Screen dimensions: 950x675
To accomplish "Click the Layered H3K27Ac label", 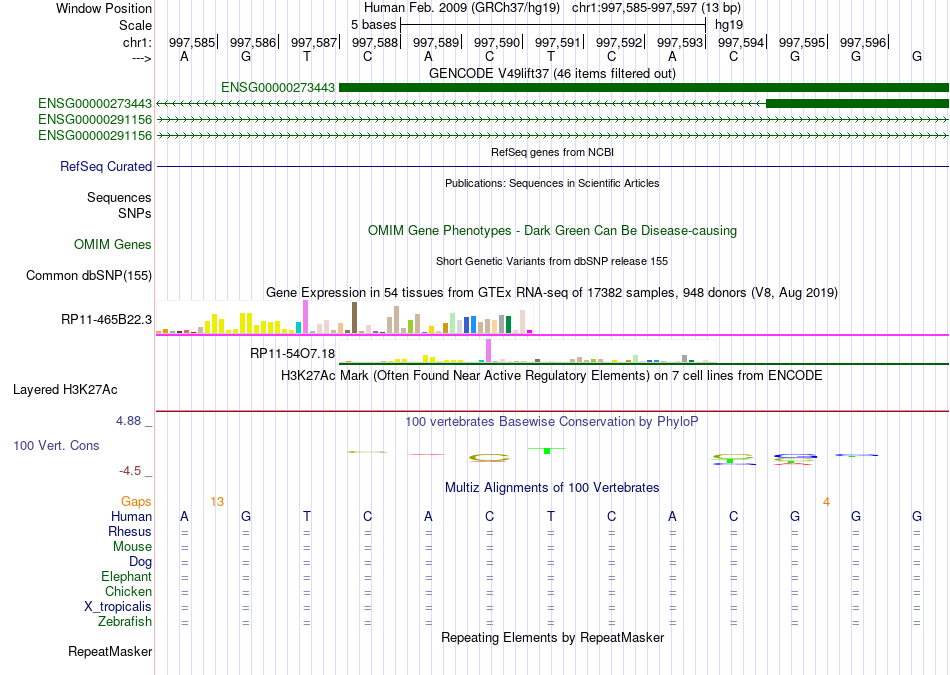I will (x=65, y=390).
